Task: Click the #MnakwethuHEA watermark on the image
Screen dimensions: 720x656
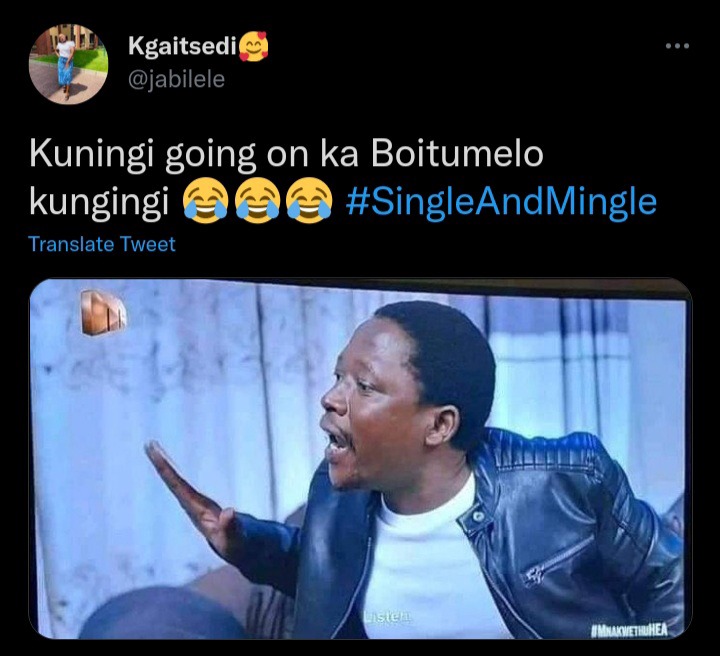Action: (628, 630)
